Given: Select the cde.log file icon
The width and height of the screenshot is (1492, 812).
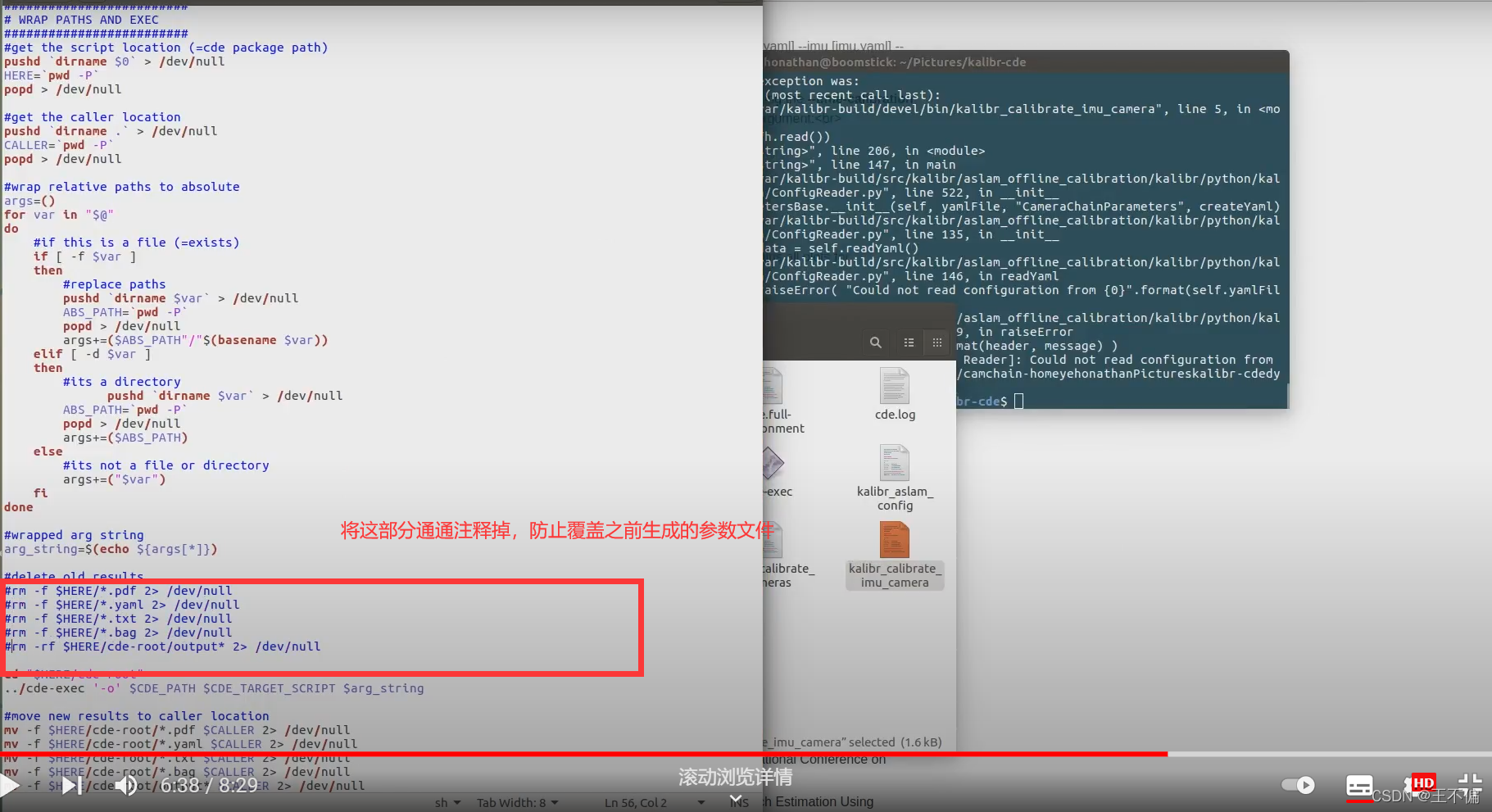Looking at the screenshot, I should click(x=895, y=386).
